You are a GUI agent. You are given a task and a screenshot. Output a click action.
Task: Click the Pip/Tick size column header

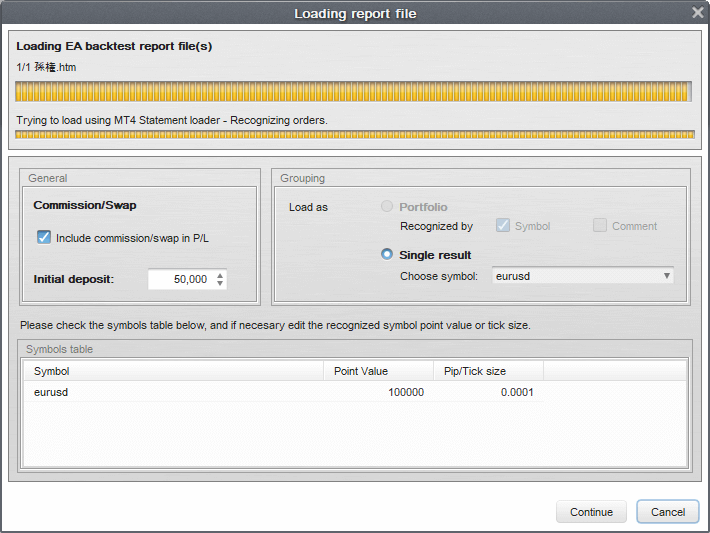point(488,371)
